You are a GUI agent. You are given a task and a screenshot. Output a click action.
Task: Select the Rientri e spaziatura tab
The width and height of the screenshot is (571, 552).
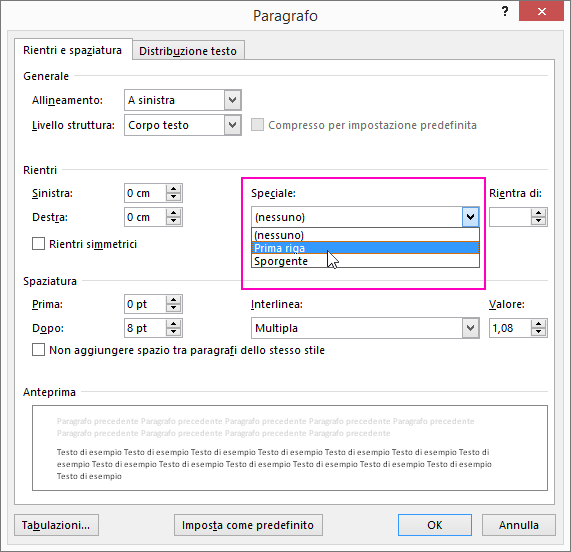pos(72,50)
